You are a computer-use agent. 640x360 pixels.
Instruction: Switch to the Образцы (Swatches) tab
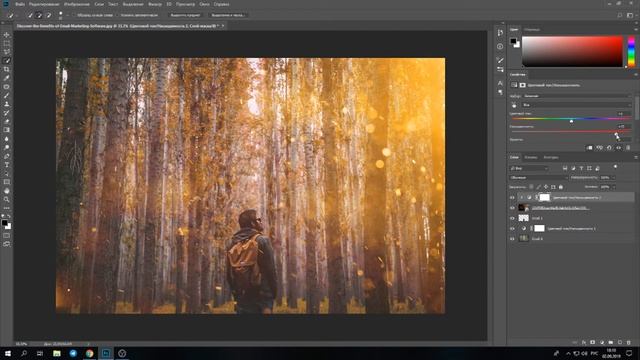(x=532, y=30)
